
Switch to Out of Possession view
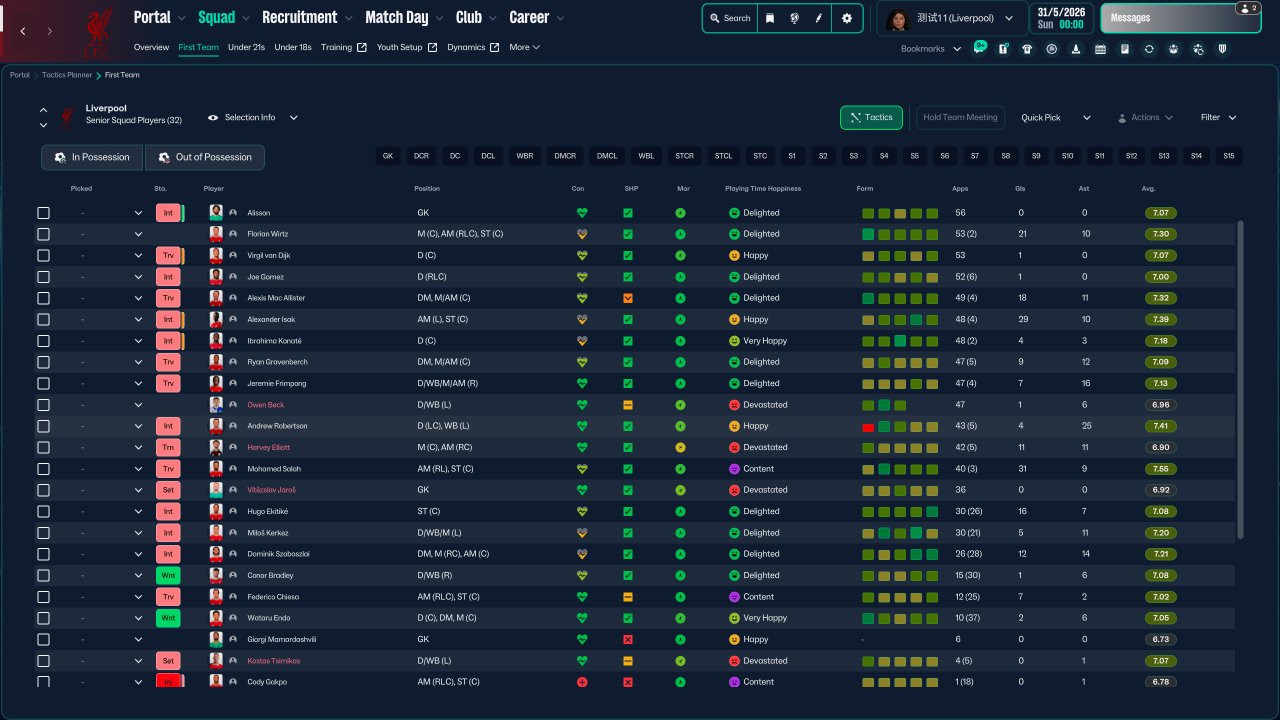click(x=205, y=157)
